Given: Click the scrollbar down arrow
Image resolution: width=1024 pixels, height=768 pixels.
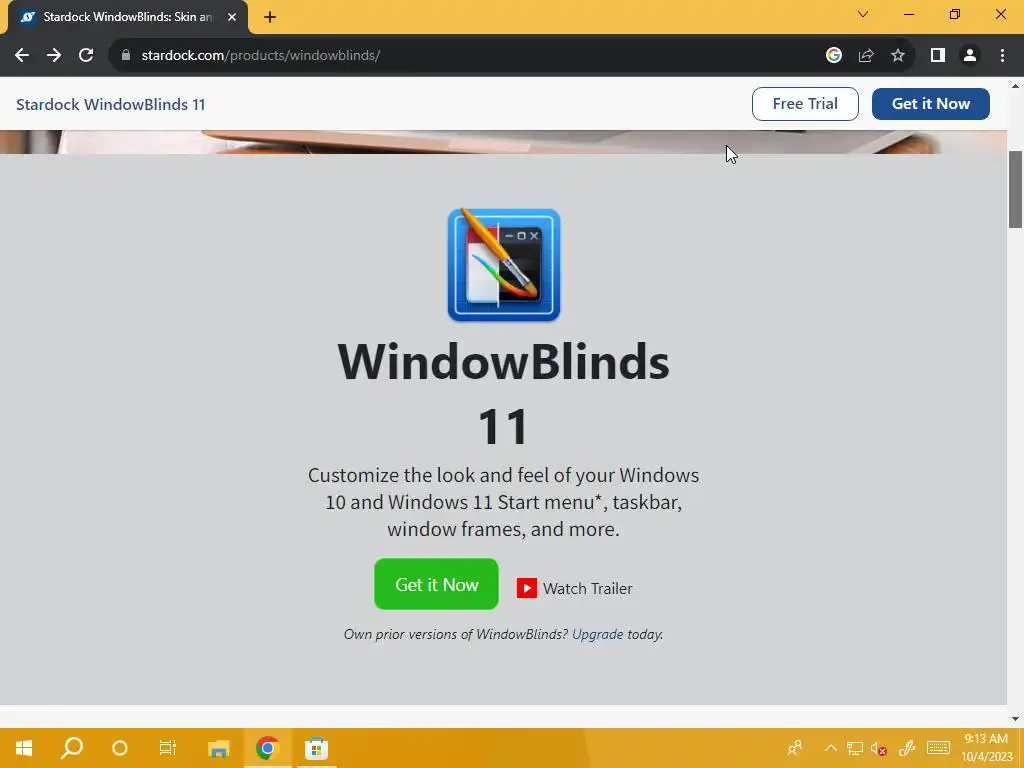Looking at the screenshot, I should [1015, 720].
